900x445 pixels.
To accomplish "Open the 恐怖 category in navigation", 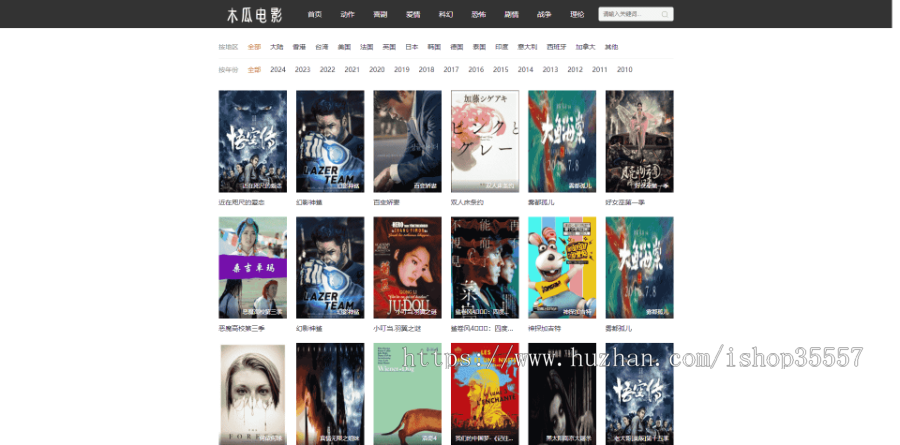I will point(478,15).
